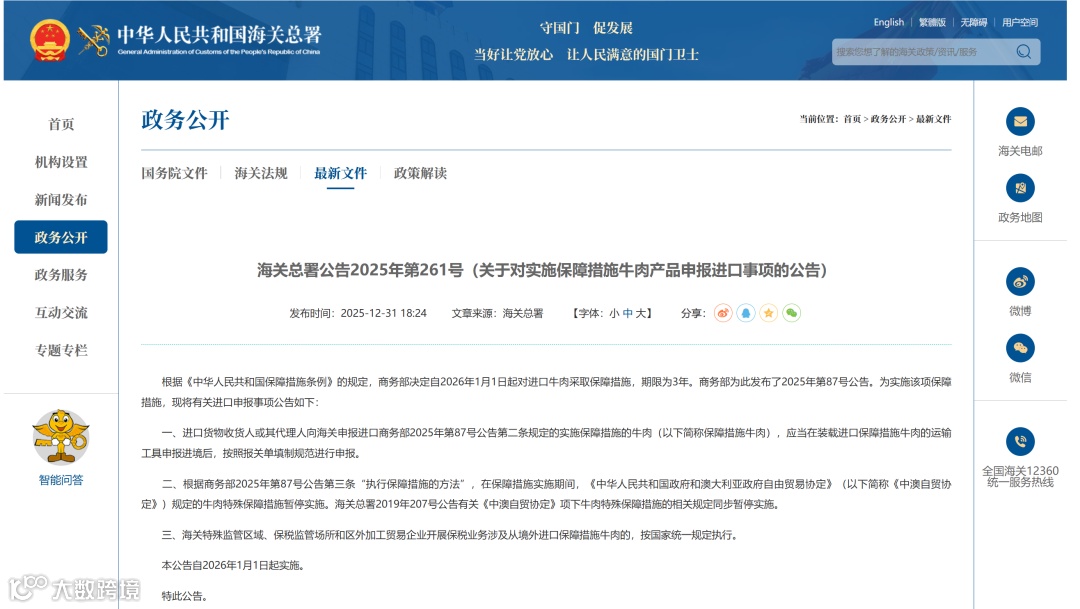Click the search magnifier icon
Viewport: 1080px width, 609px height.
coord(1024,52)
